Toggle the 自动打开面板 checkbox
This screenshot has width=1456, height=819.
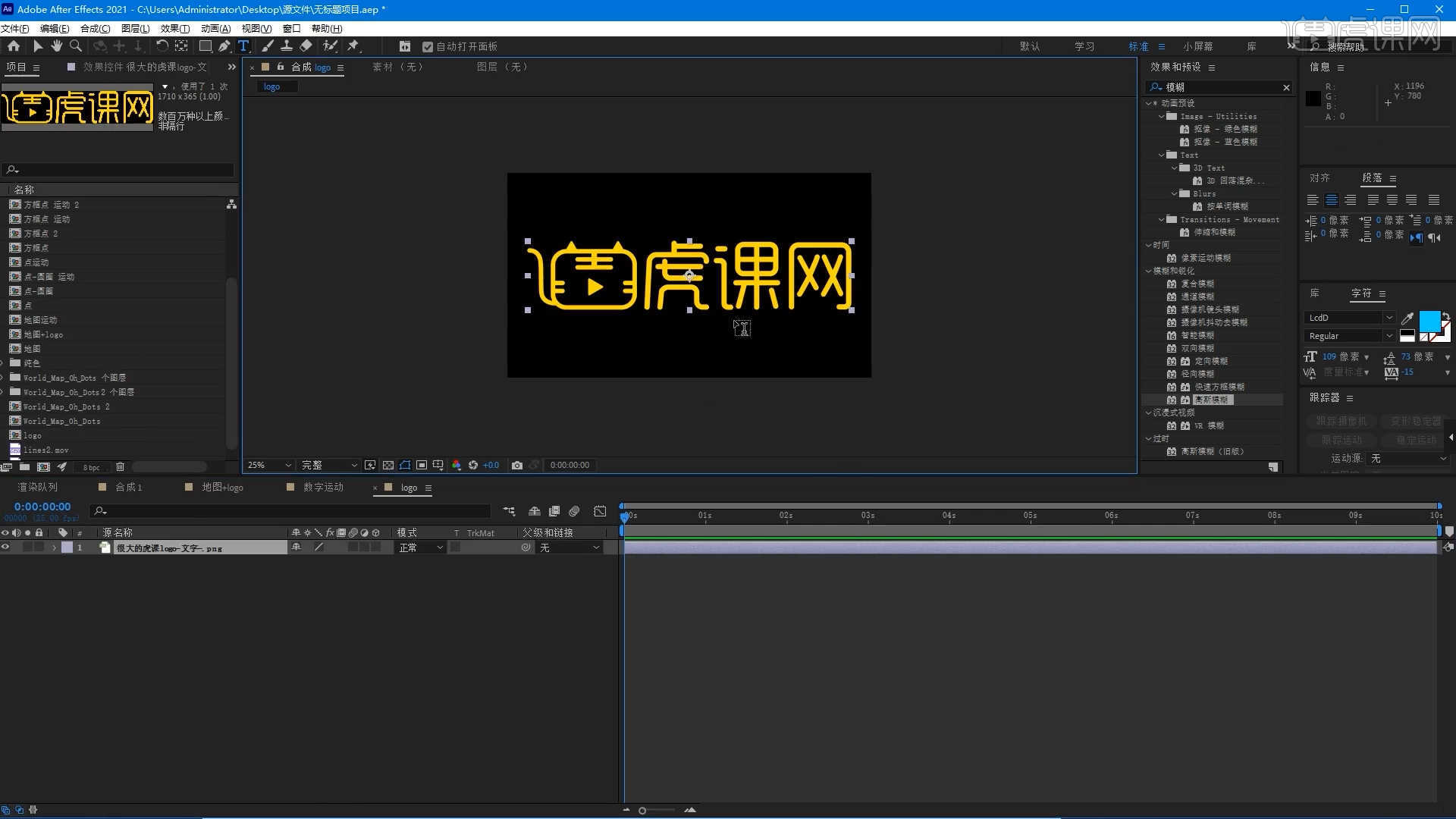click(x=428, y=47)
